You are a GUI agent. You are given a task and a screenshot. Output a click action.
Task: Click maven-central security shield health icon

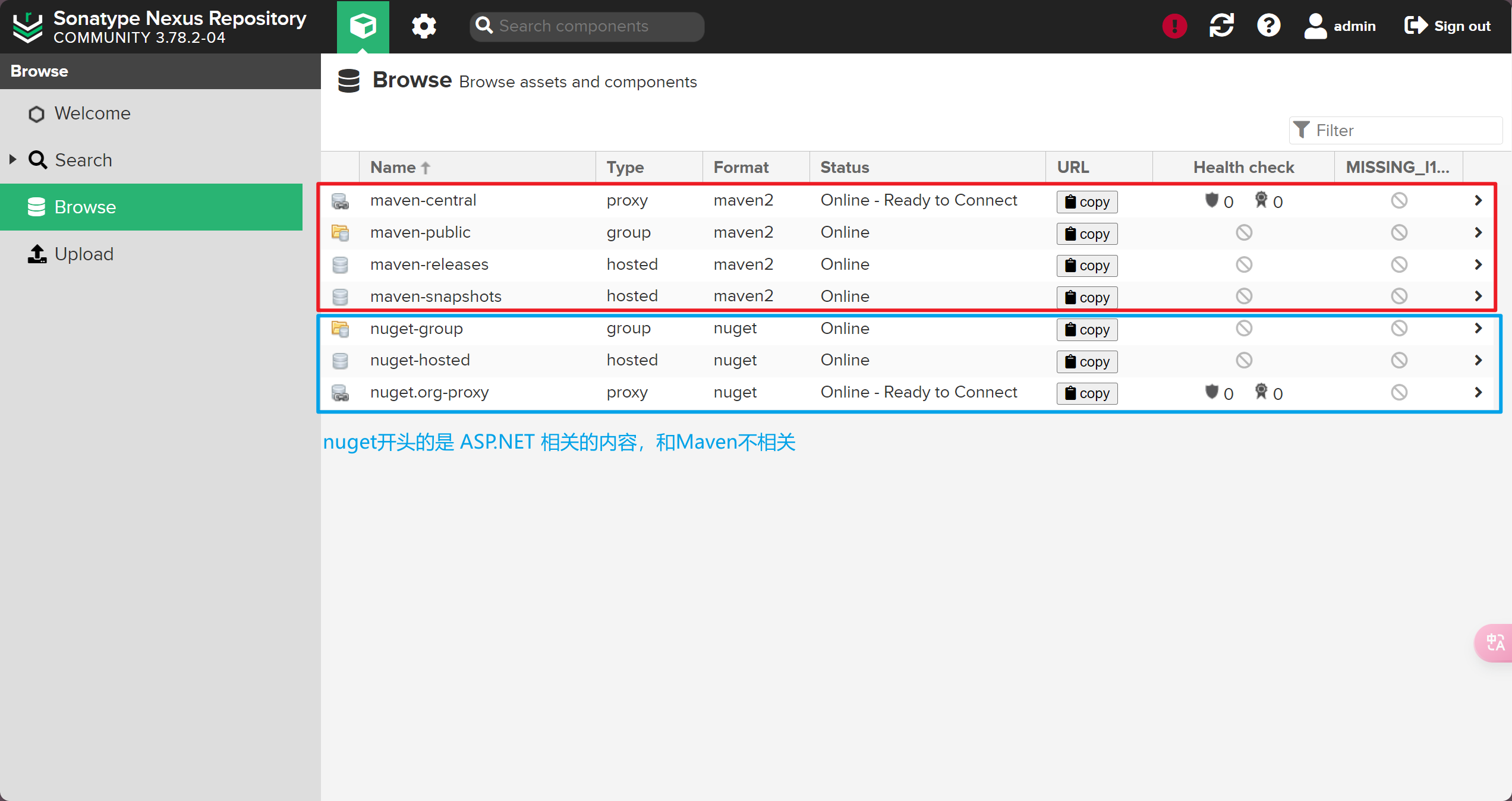pyautogui.click(x=1211, y=200)
